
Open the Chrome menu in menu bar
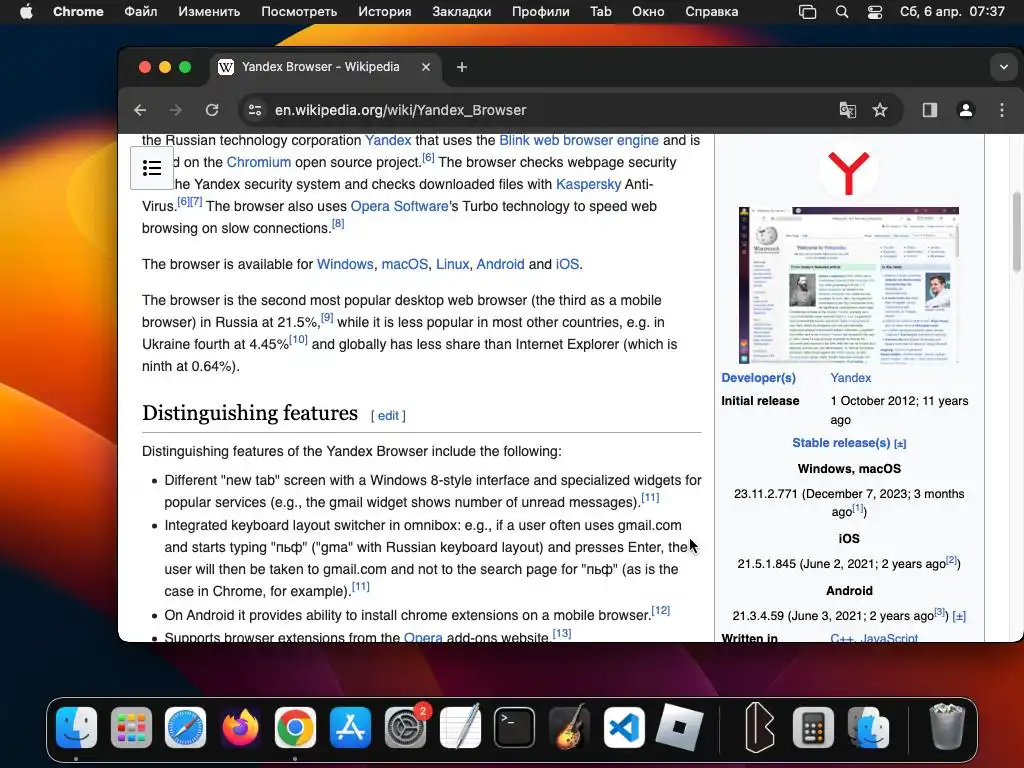[x=78, y=12]
